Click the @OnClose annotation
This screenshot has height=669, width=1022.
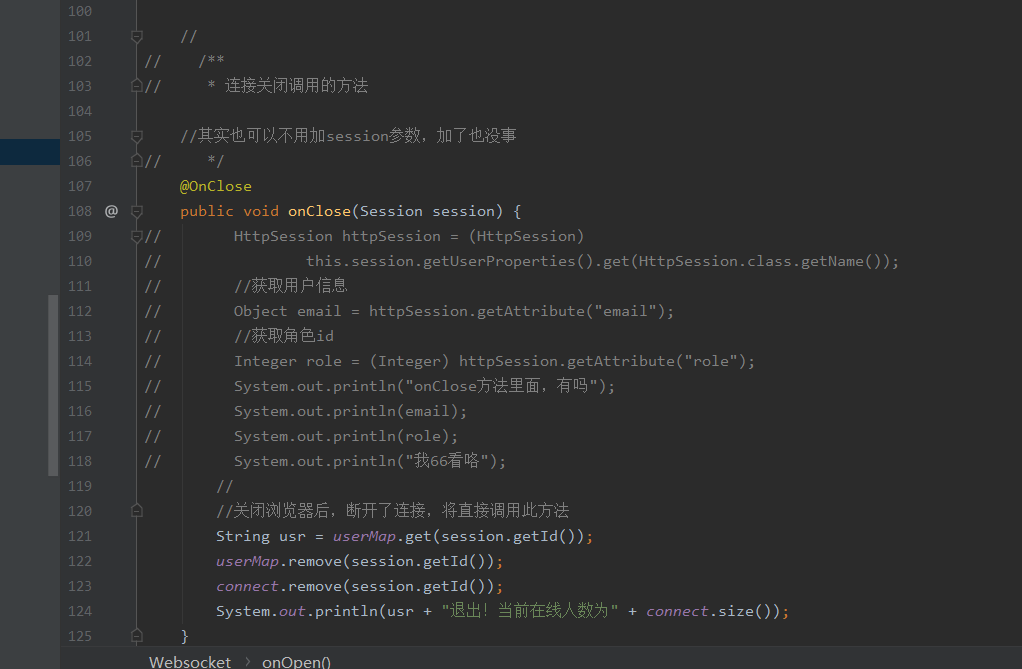point(216,186)
